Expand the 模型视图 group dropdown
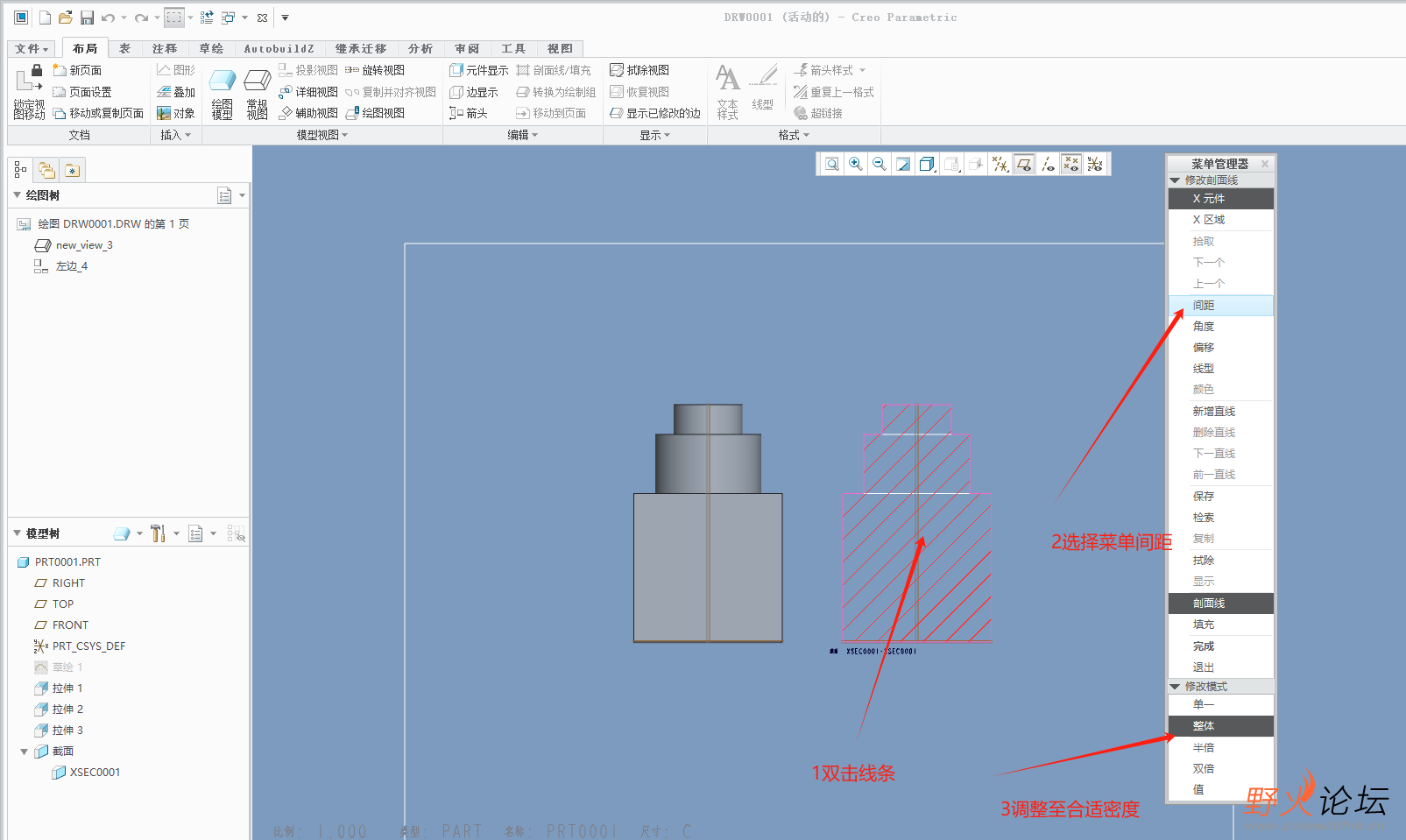Viewport: 1406px width, 840px height. (x=322, y=135)
